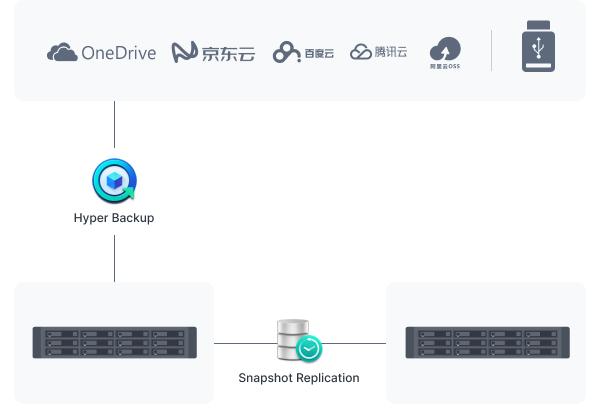Viewport: 600px width, 406px height.
Task: Select the 百度云 text label
Action: pos(319,53)
